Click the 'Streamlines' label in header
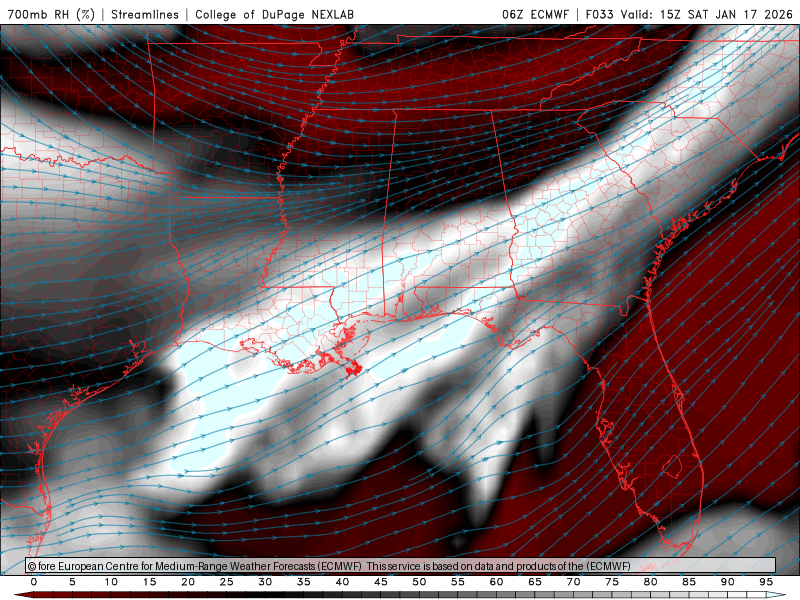 tap(145, 14)
